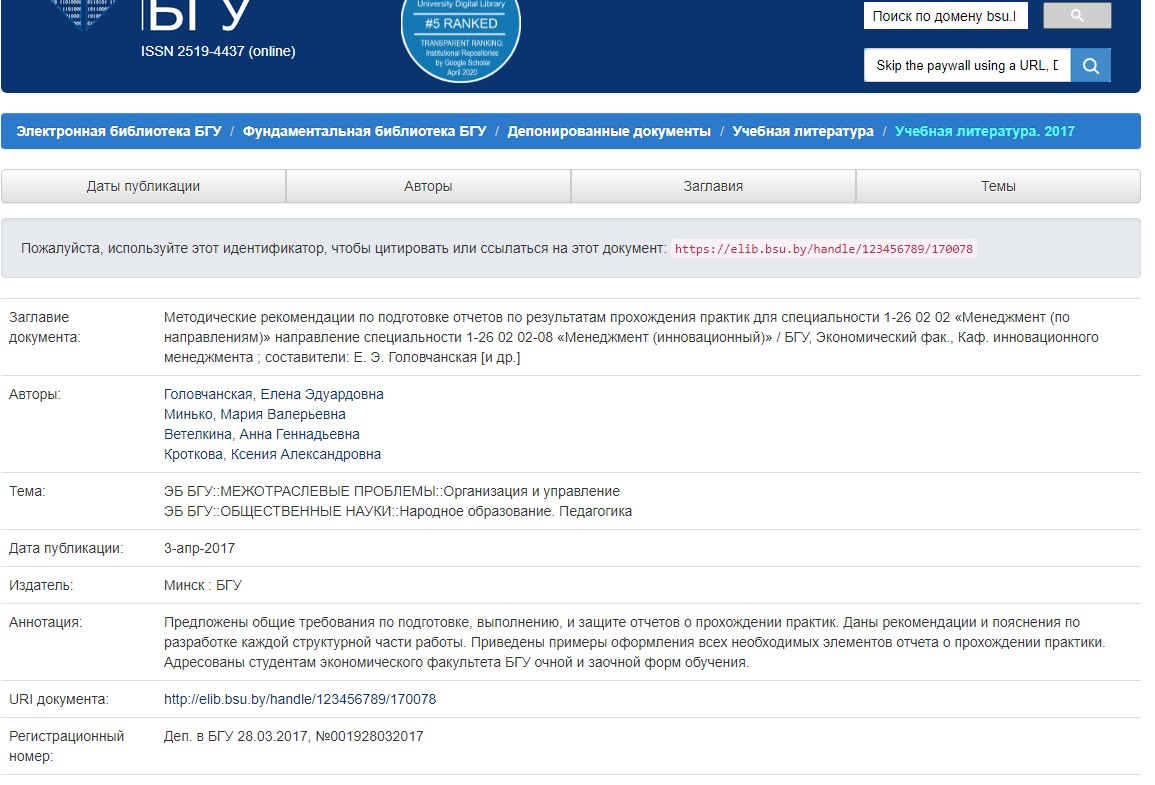Open author Кроткова, Ксения Александровна
1155x785 pixels.
tap(273, 454)
